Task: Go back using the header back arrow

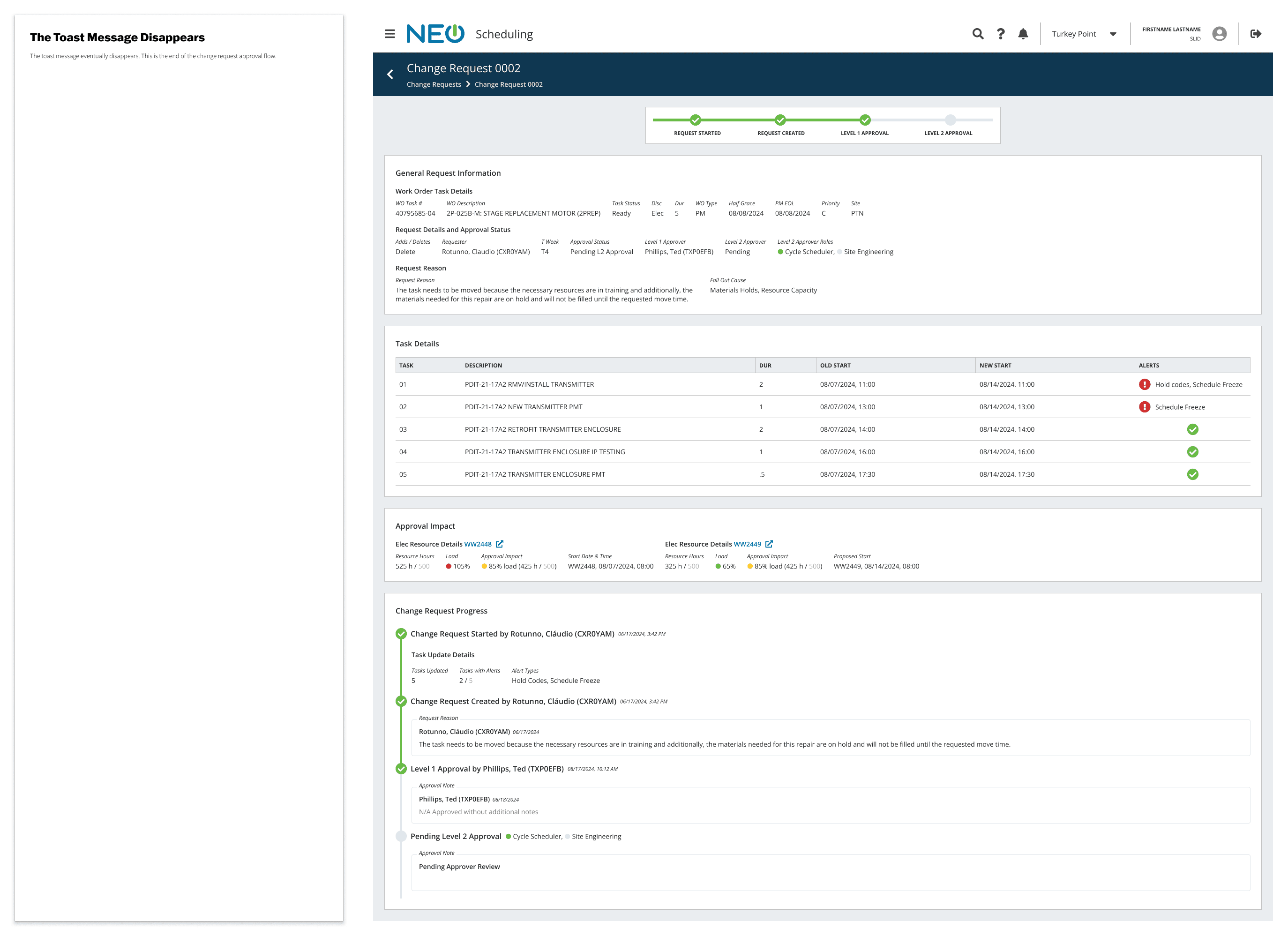Action: point(390,75)
